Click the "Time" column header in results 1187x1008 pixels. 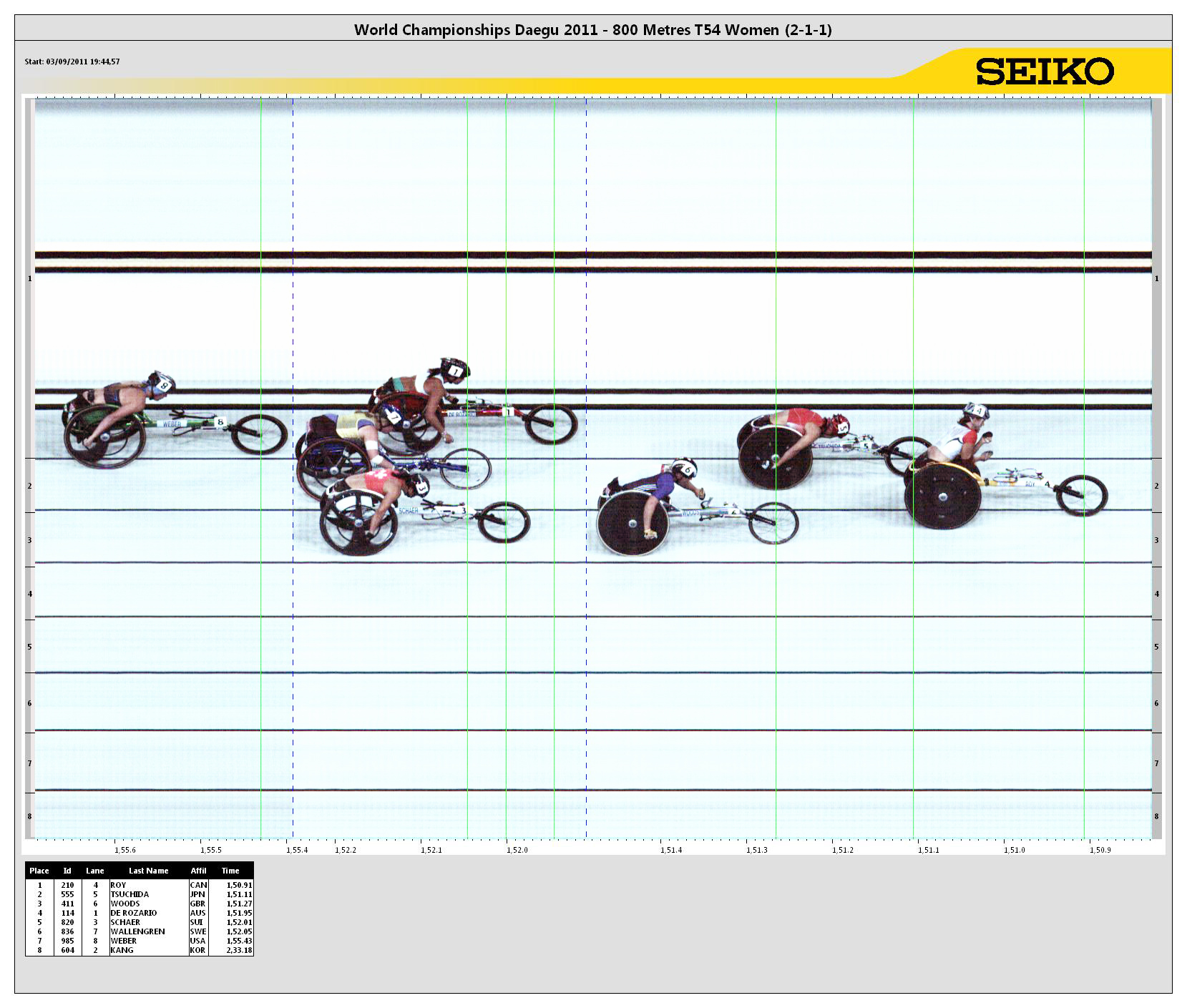[x=230, y=871]
